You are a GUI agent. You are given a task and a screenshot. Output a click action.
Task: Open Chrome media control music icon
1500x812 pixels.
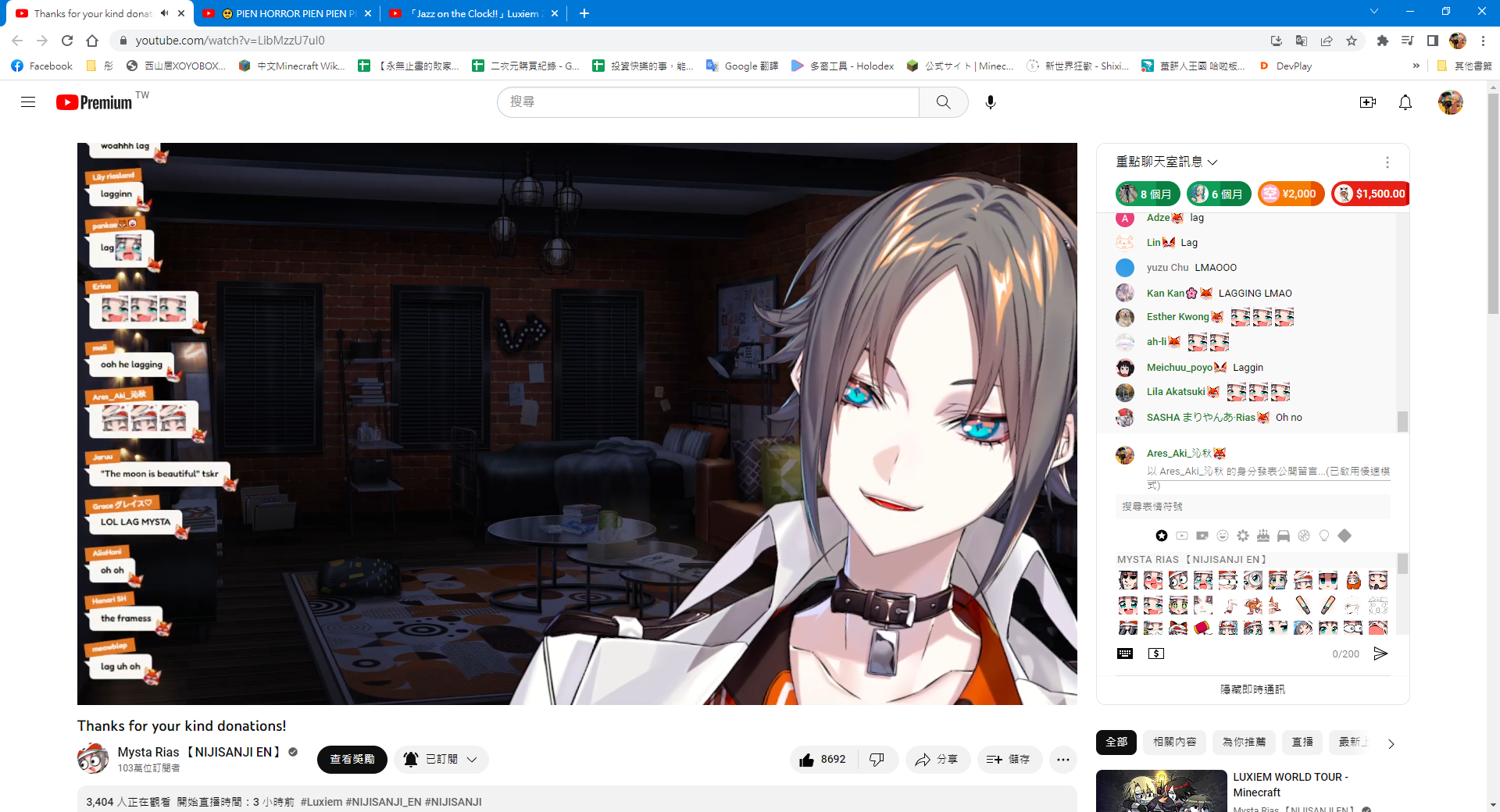tap(1408, 41)
